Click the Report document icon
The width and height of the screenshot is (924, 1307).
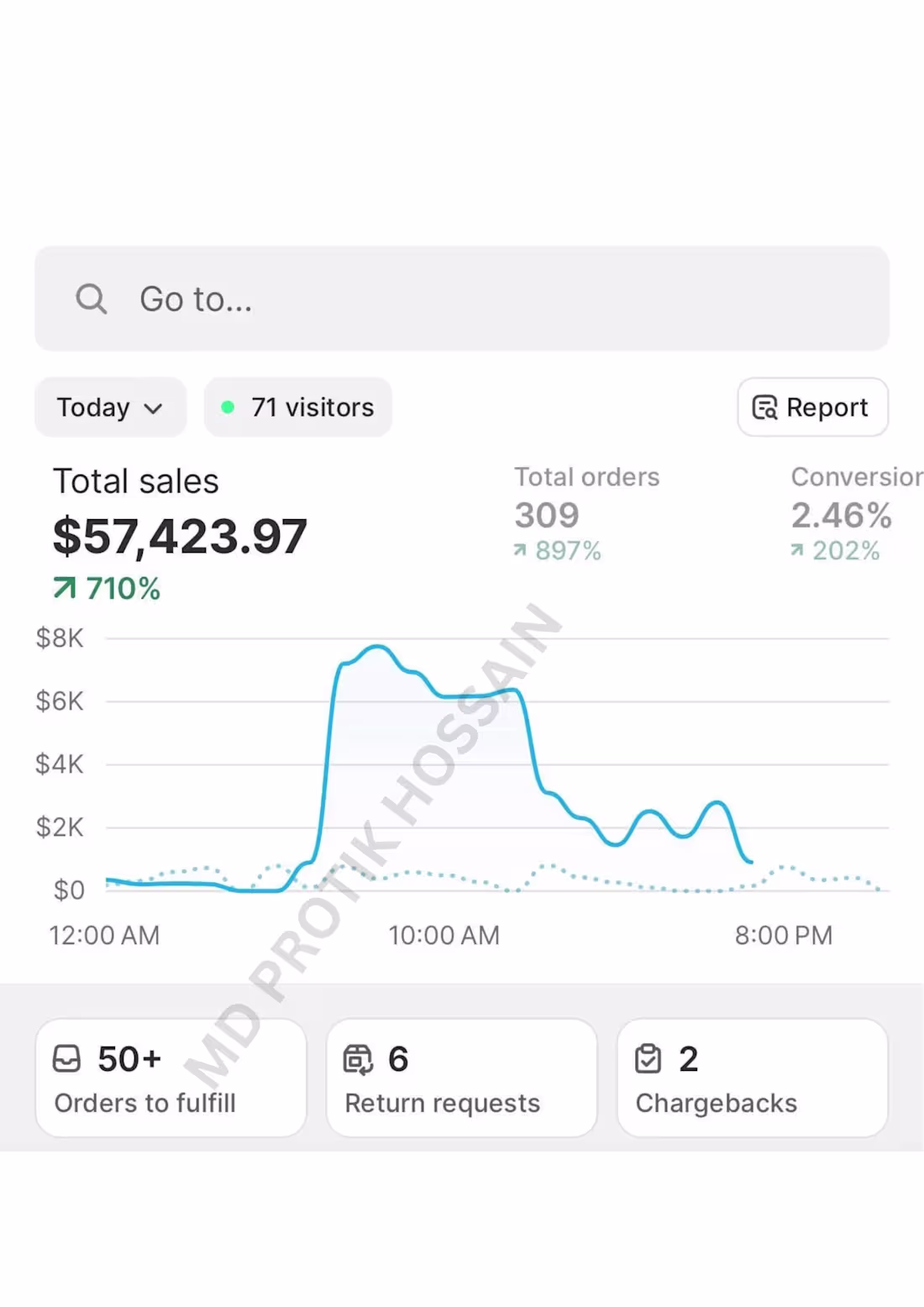coord(764,407)
